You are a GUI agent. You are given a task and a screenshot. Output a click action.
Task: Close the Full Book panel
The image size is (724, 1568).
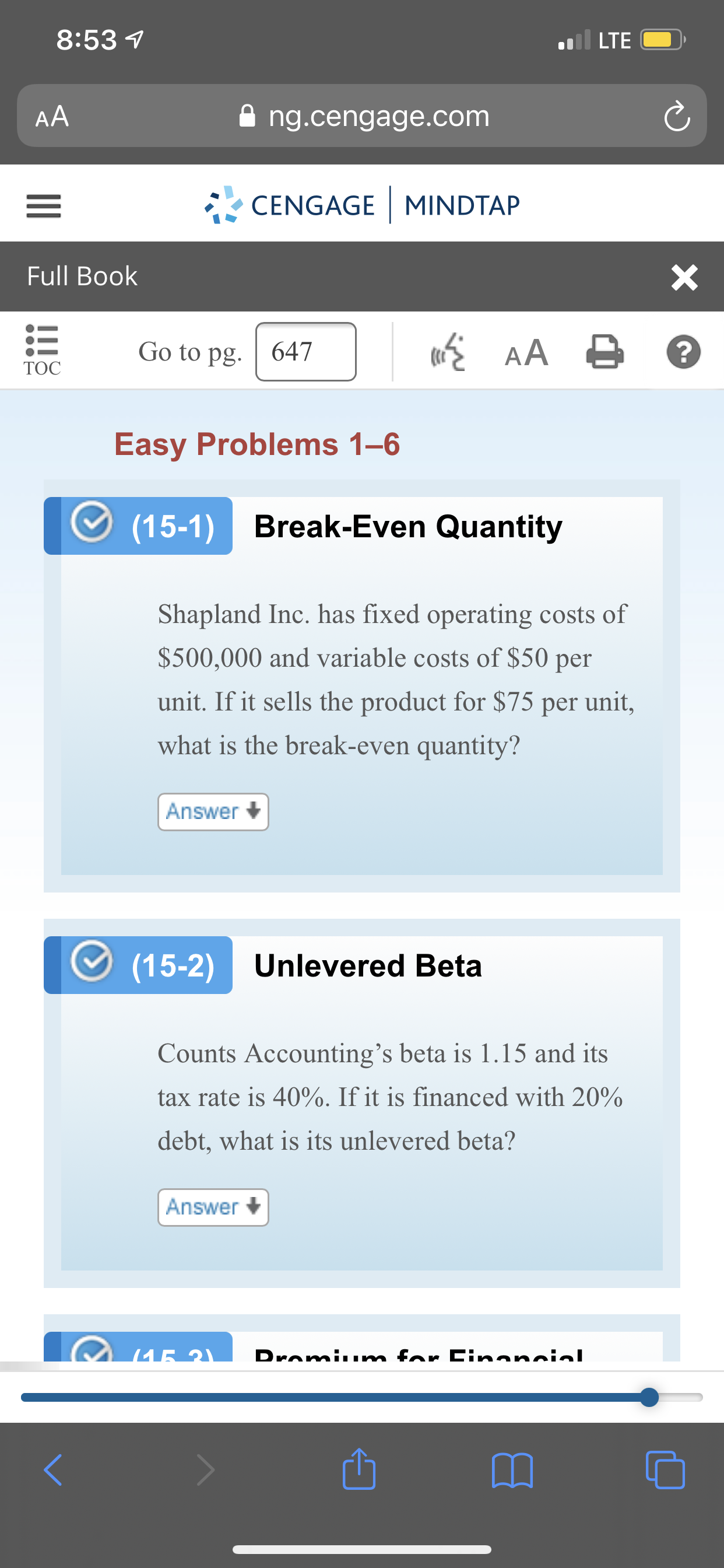[684, 278]
